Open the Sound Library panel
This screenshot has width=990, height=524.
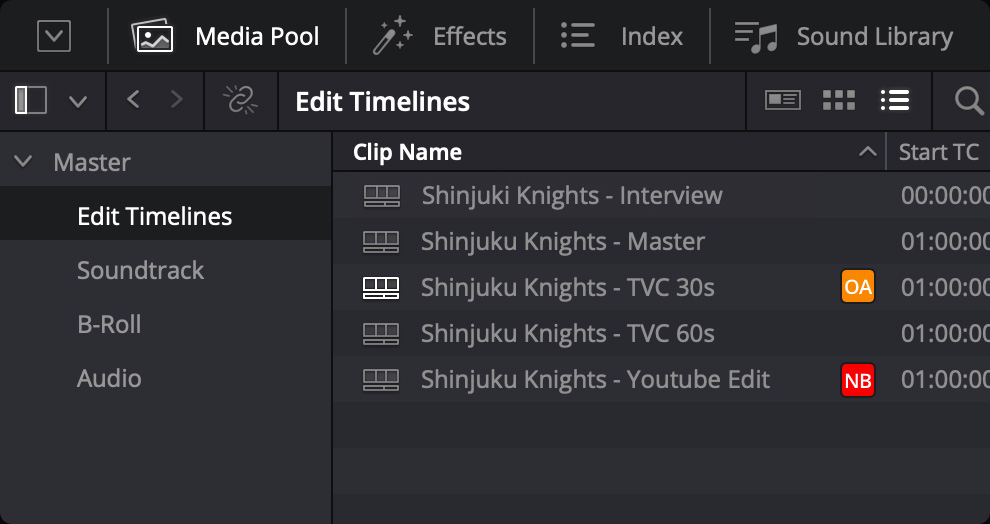click(x=843, y=37)
